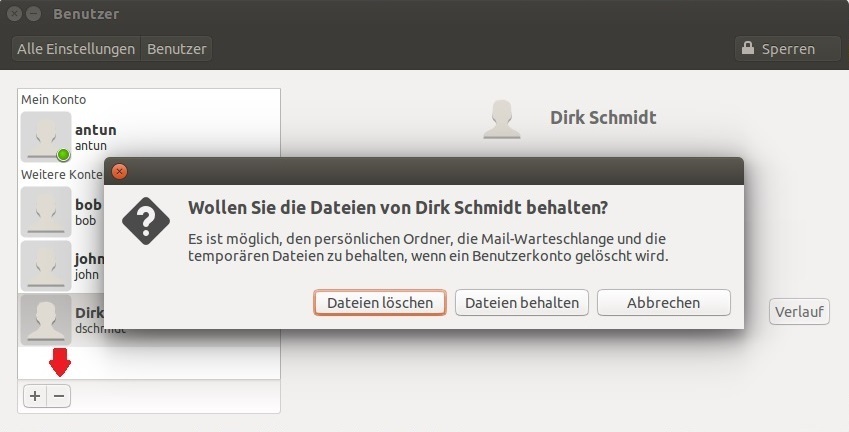Screen dimensions: 849x432
Task: Click the Dirk Schmidt name heading
Action: click(603, 117)
